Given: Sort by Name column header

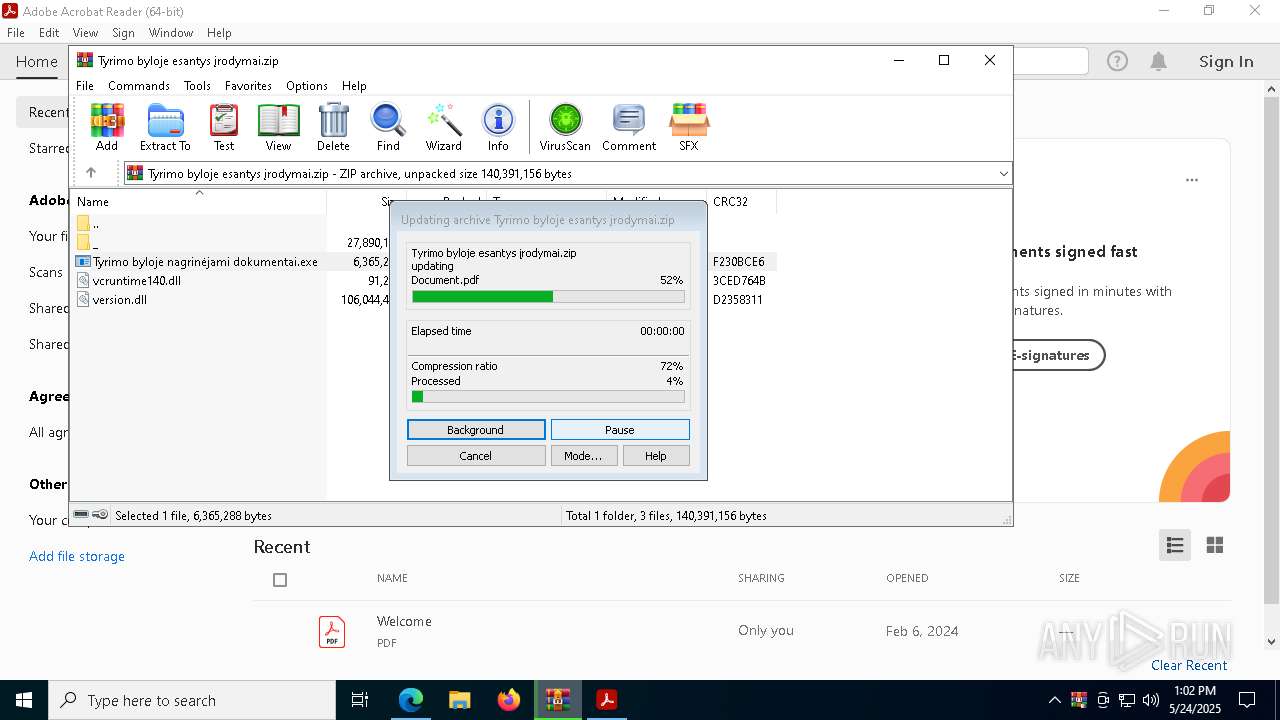Looking at the screenshot, I should click(198, 201).
